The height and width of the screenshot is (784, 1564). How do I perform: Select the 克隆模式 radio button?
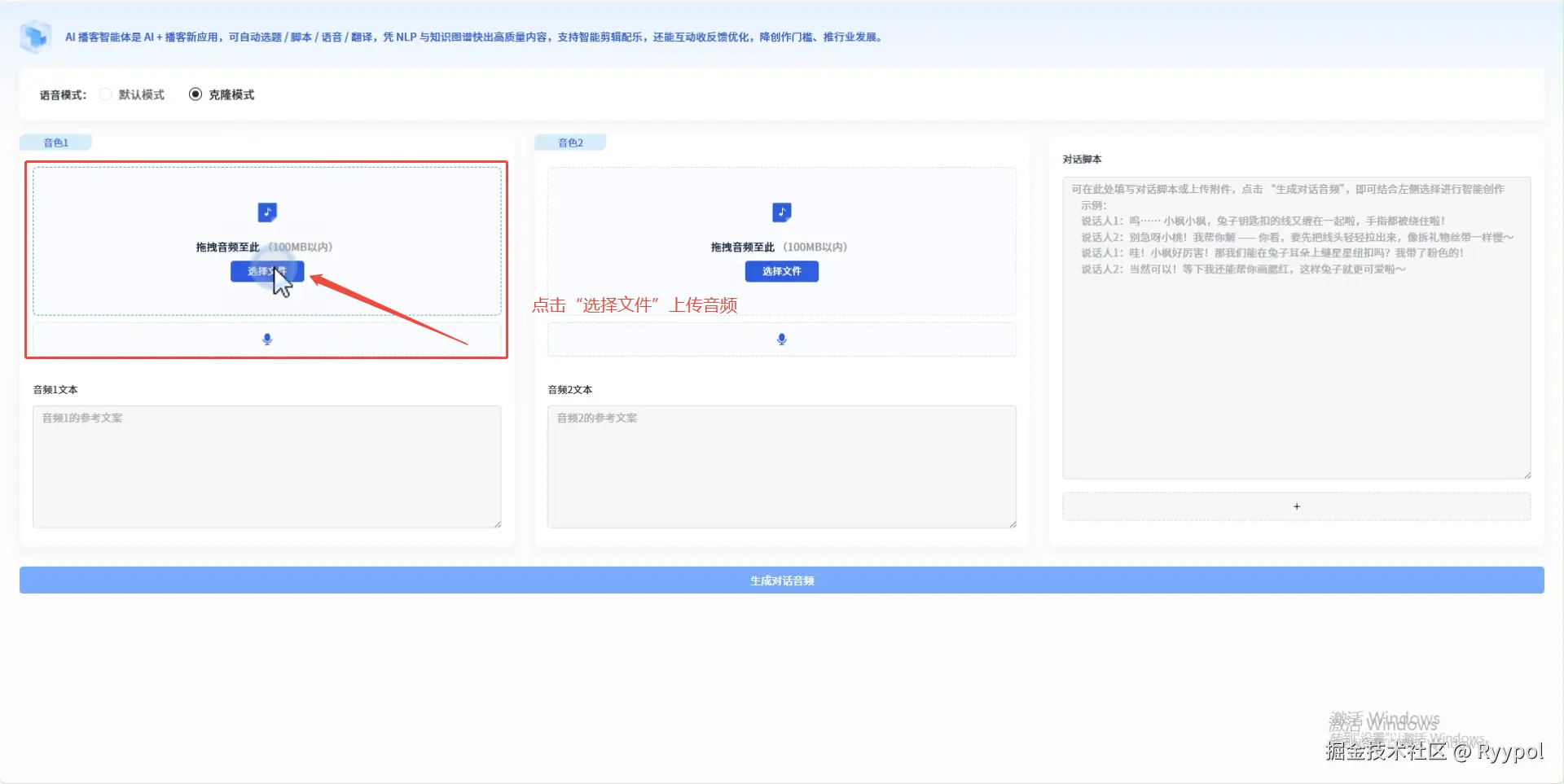[195, 94]
